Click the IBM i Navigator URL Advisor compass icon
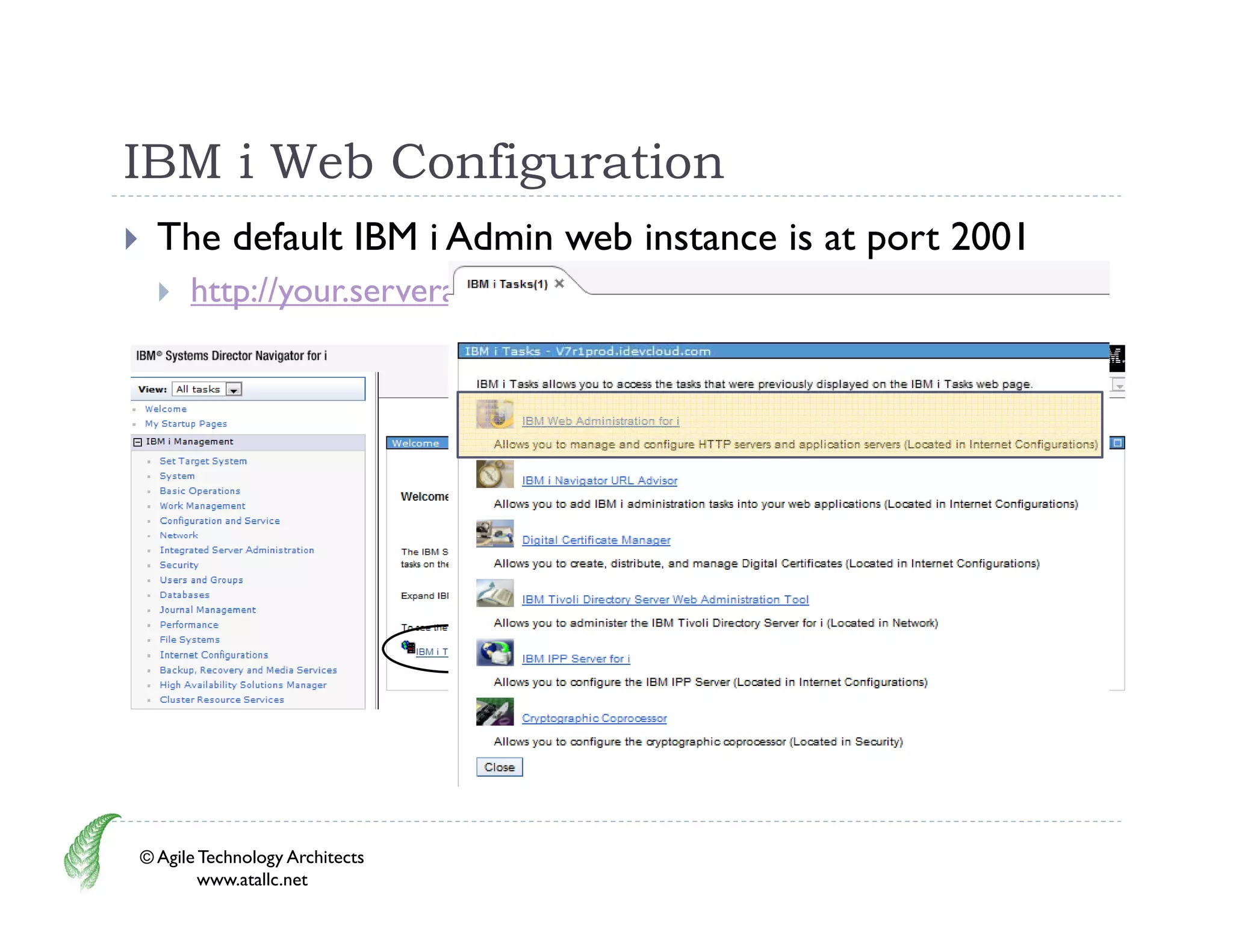The height and width of the screenshot is (952, 1233). [x=494, y=474]
